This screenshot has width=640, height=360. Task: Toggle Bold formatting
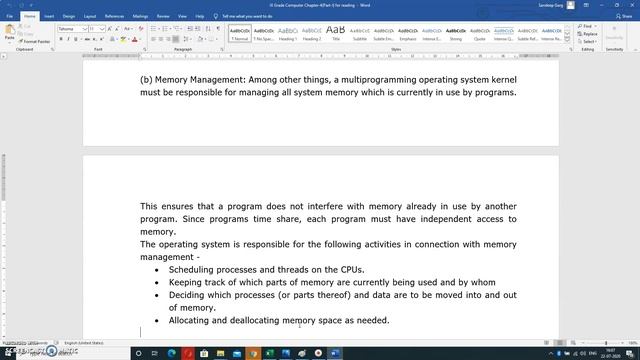(x=61, y=39)
